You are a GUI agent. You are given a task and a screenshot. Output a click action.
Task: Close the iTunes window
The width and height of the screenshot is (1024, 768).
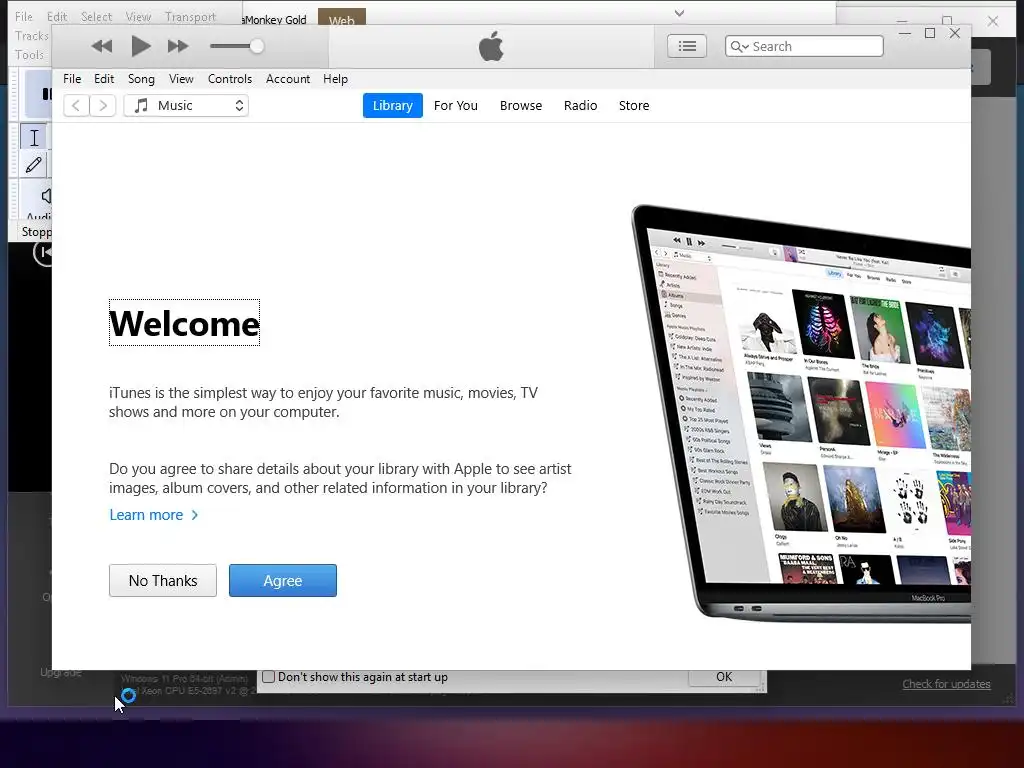(955, 33)
